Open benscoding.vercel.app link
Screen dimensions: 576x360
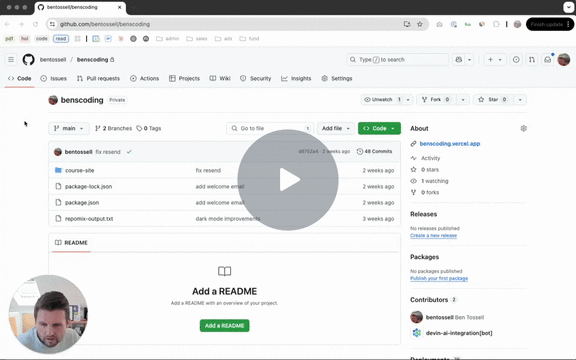tap(450, 144)
